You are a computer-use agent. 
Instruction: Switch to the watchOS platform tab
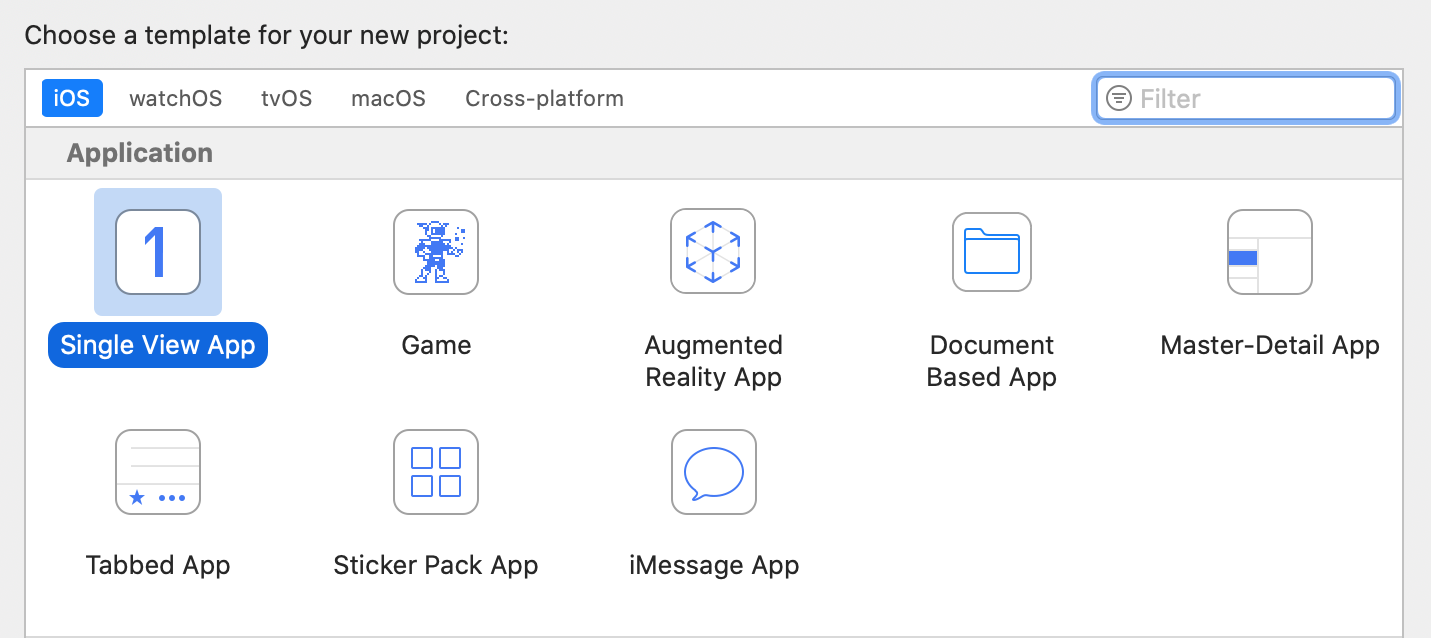click(176, 98)
